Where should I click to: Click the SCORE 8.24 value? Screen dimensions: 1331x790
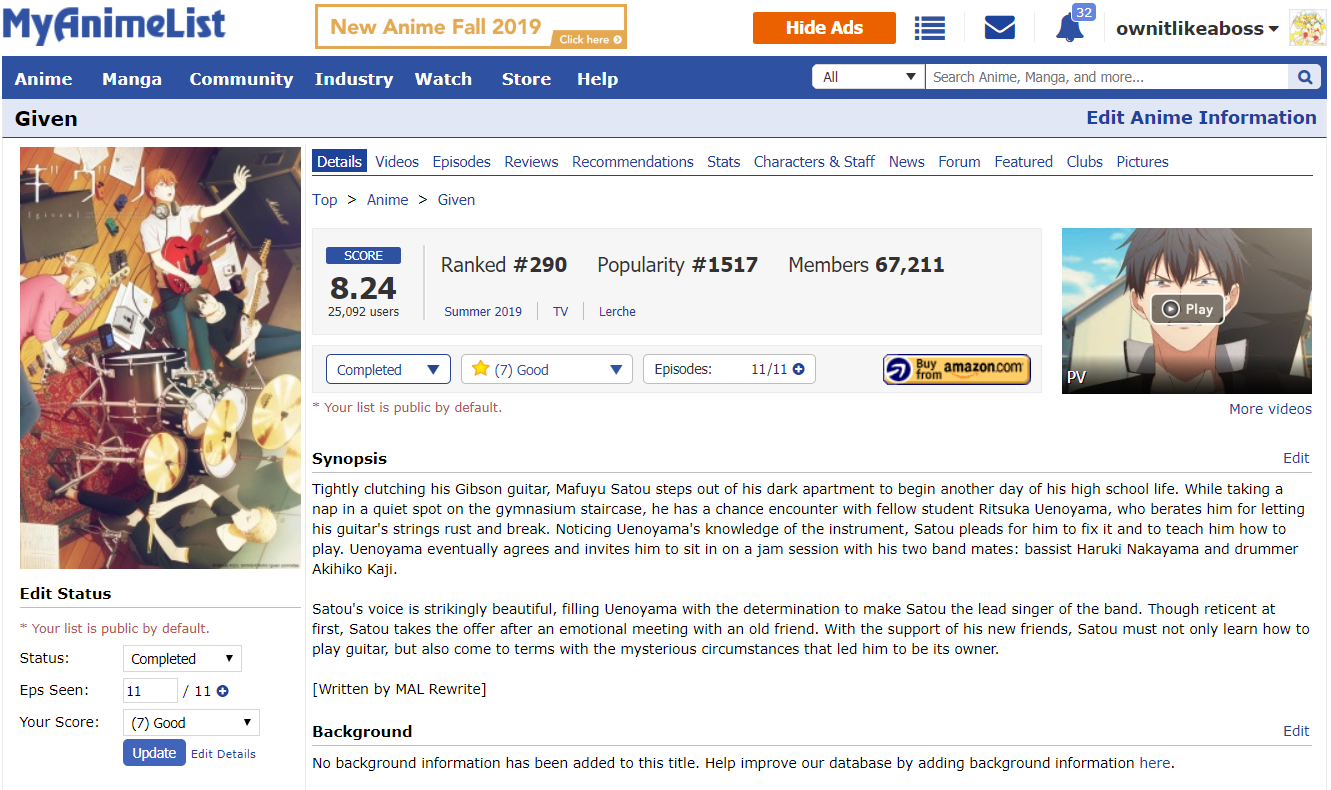363,288
